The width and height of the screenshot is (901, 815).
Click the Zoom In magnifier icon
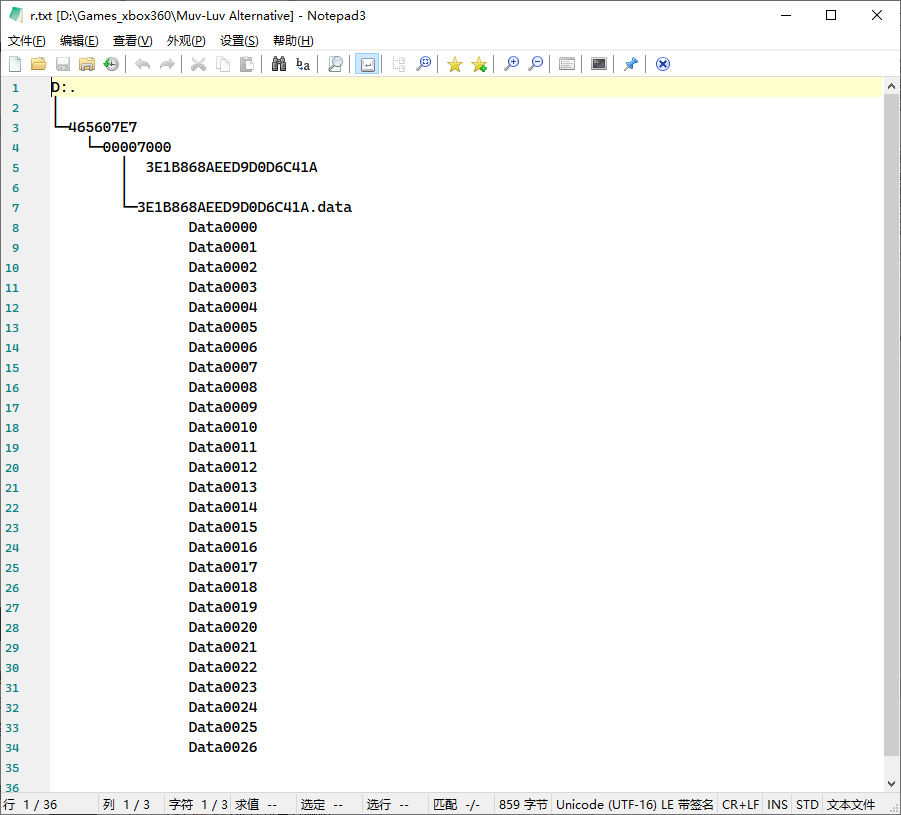(511, 64)
